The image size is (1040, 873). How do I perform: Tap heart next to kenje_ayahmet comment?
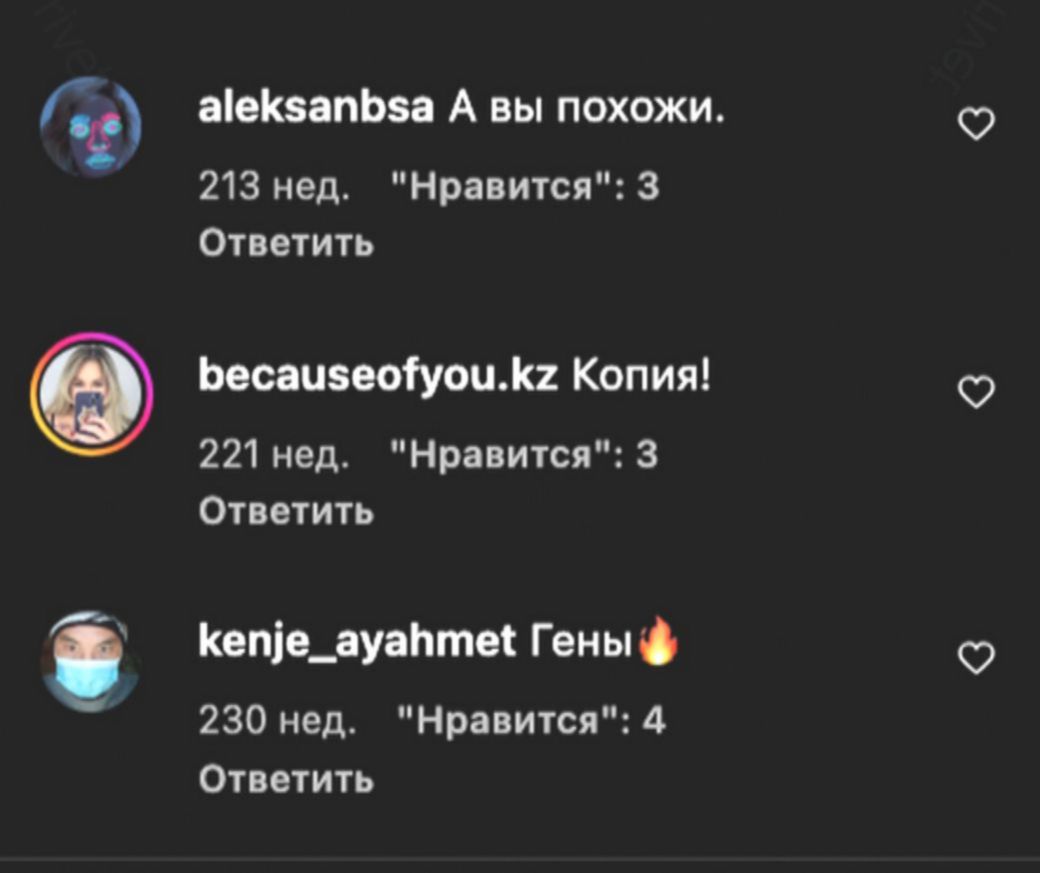976,657
